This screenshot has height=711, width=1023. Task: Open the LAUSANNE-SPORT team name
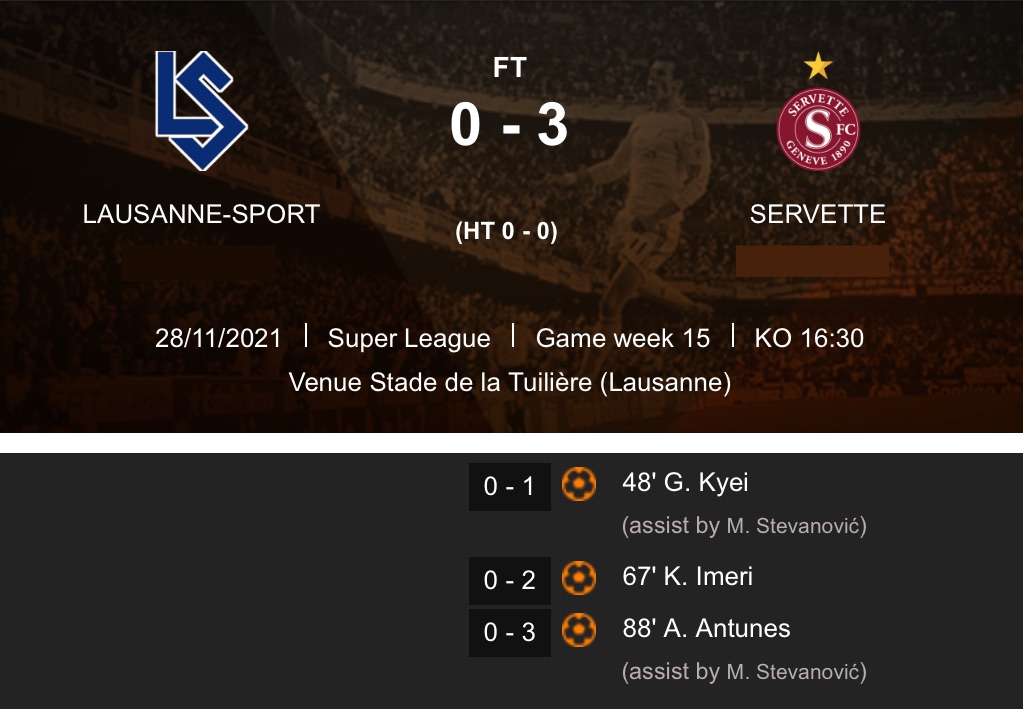click(201, 214)
